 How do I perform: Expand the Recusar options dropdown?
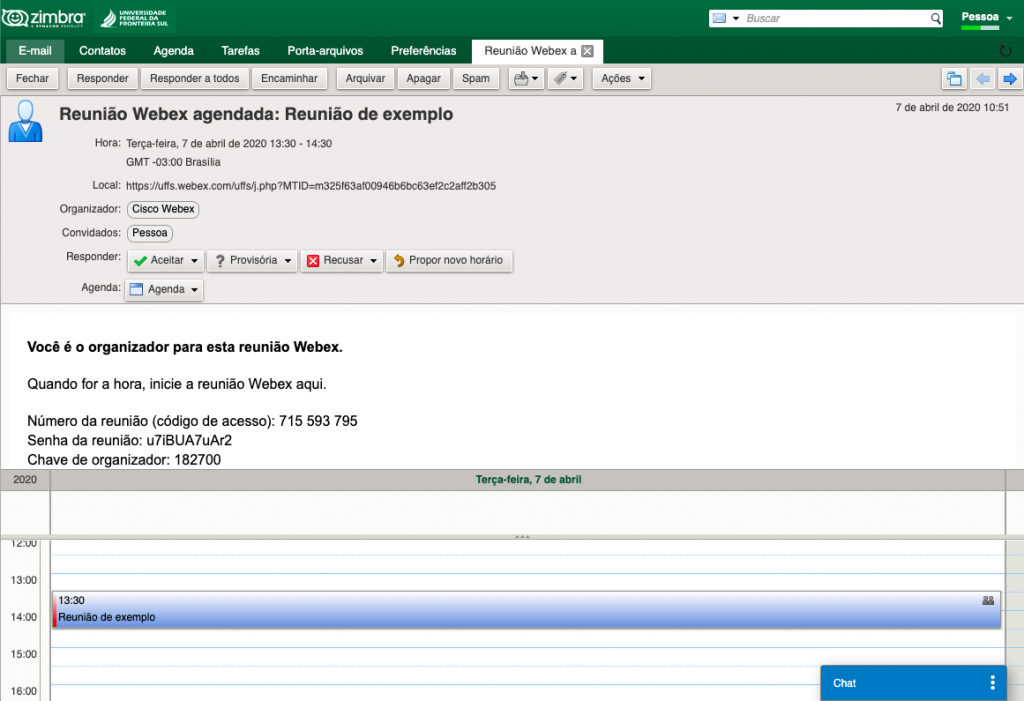tap(373, 261)
